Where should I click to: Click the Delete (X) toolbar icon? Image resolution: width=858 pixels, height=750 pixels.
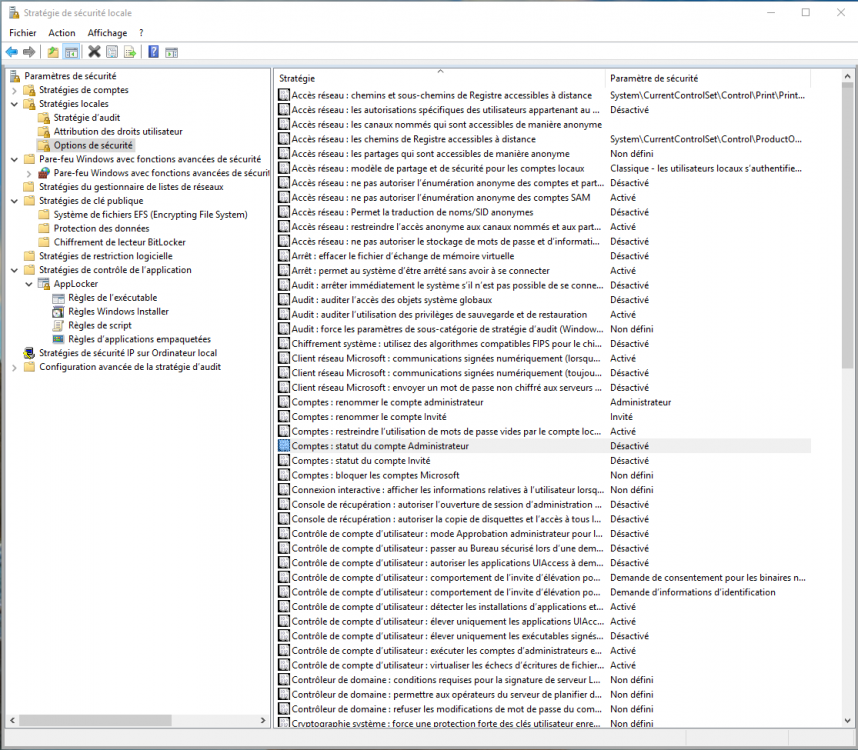pyautogui.click(x=94, y=52)
